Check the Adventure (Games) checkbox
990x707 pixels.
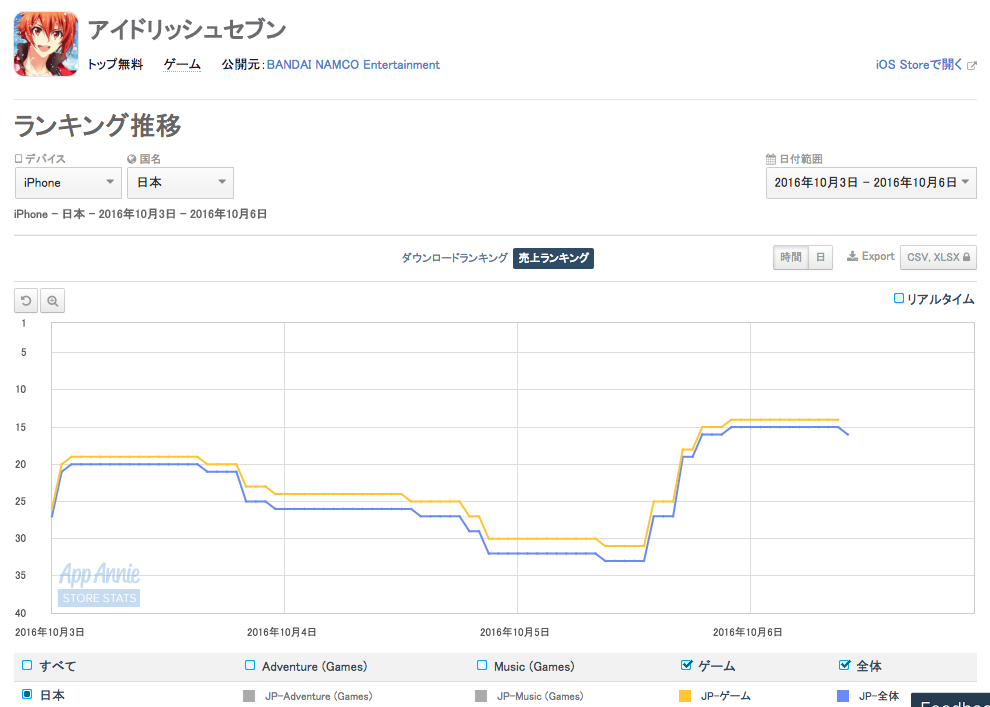tap(250, 665)
